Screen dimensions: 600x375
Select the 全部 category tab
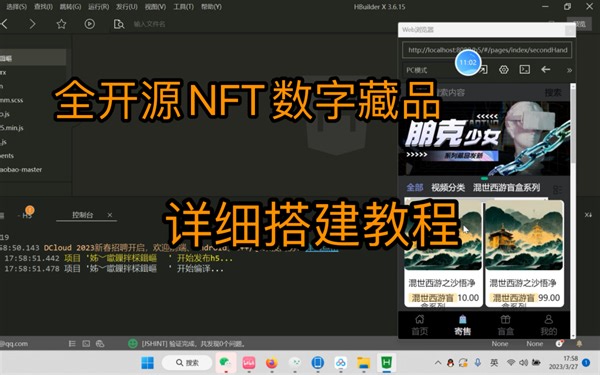(x=415, y=188)
